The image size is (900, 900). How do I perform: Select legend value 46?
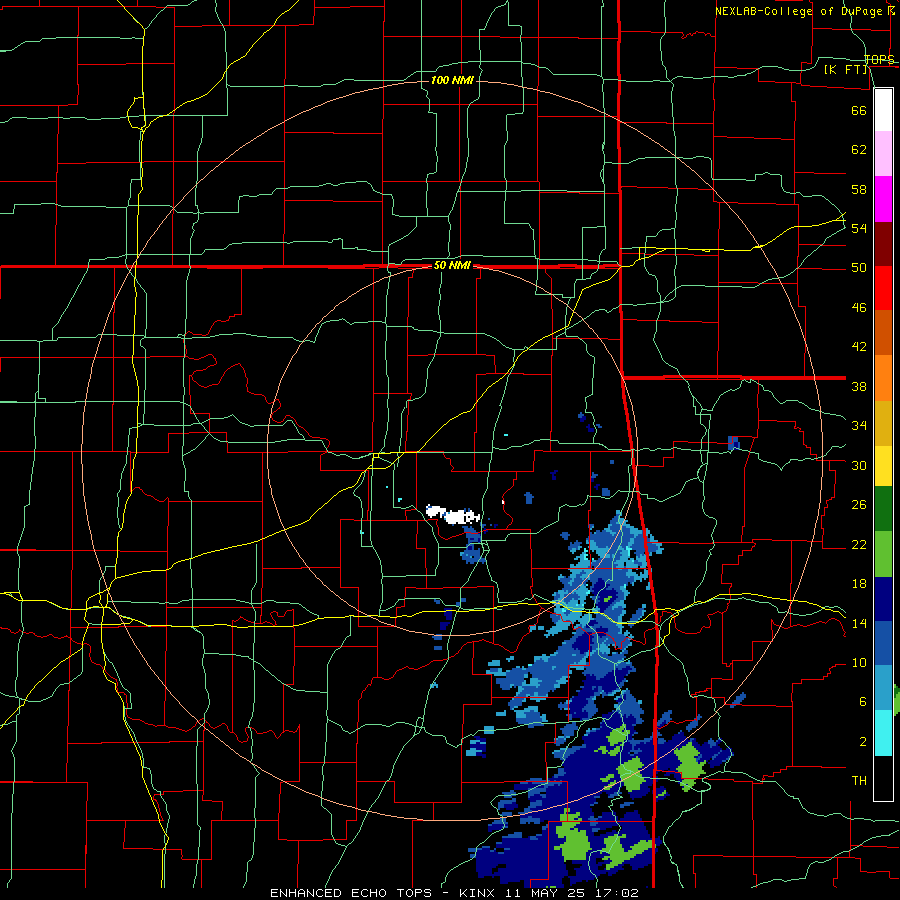(859, 308)
